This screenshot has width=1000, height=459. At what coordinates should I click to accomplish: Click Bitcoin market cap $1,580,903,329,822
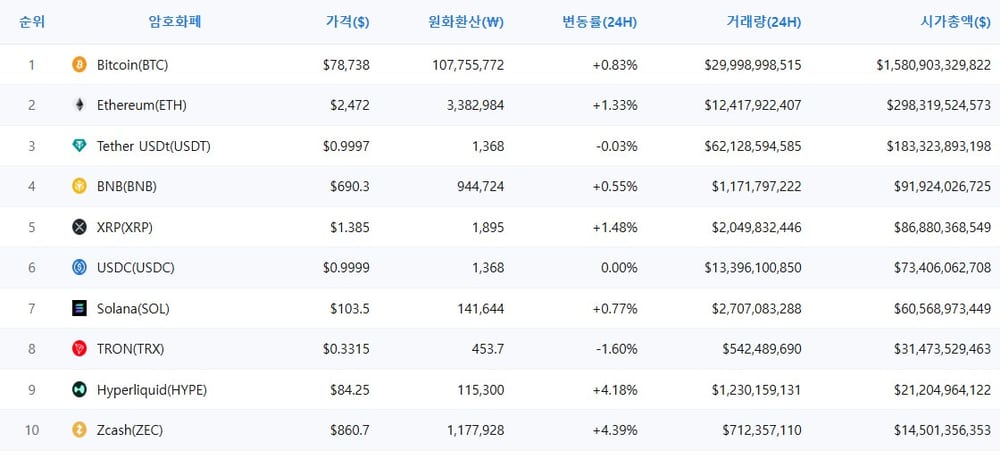[934, 65]
